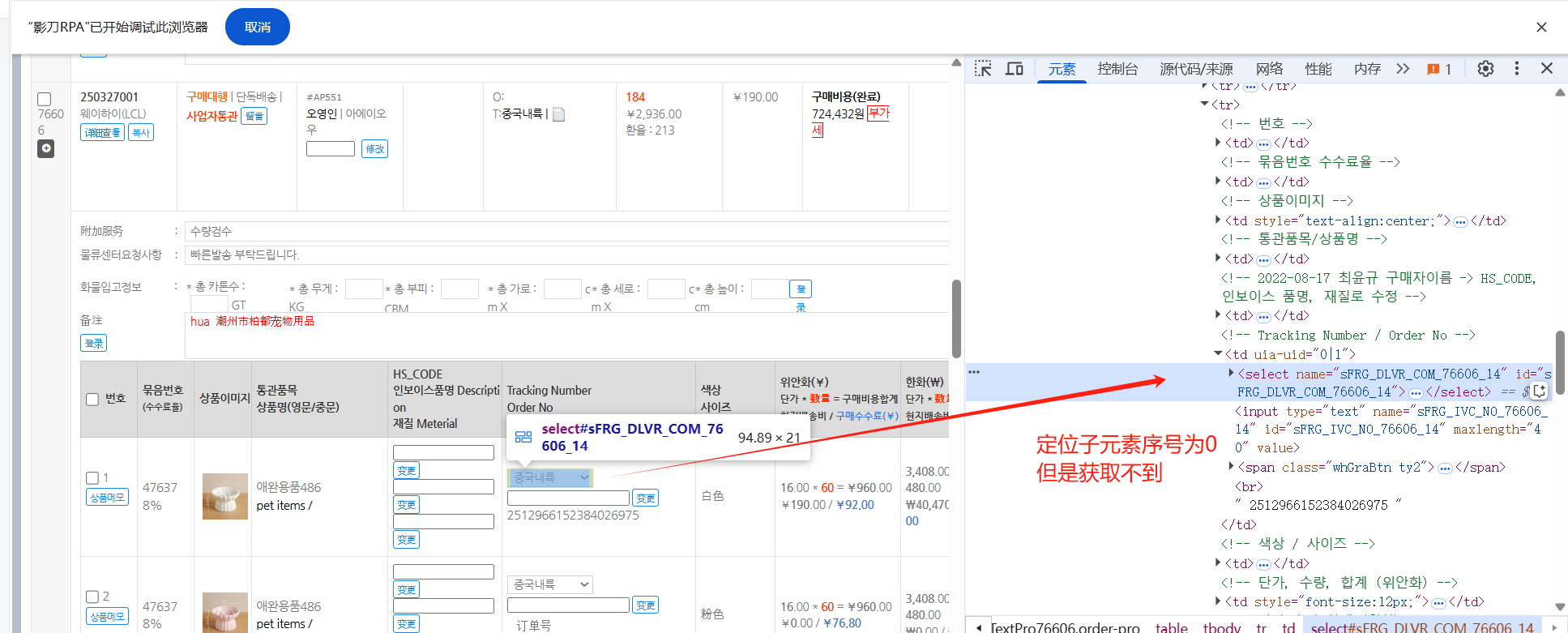Switch to the 控制台 console tab
The height and width of the screenshot is (633, 1568).
point(1117,69)
